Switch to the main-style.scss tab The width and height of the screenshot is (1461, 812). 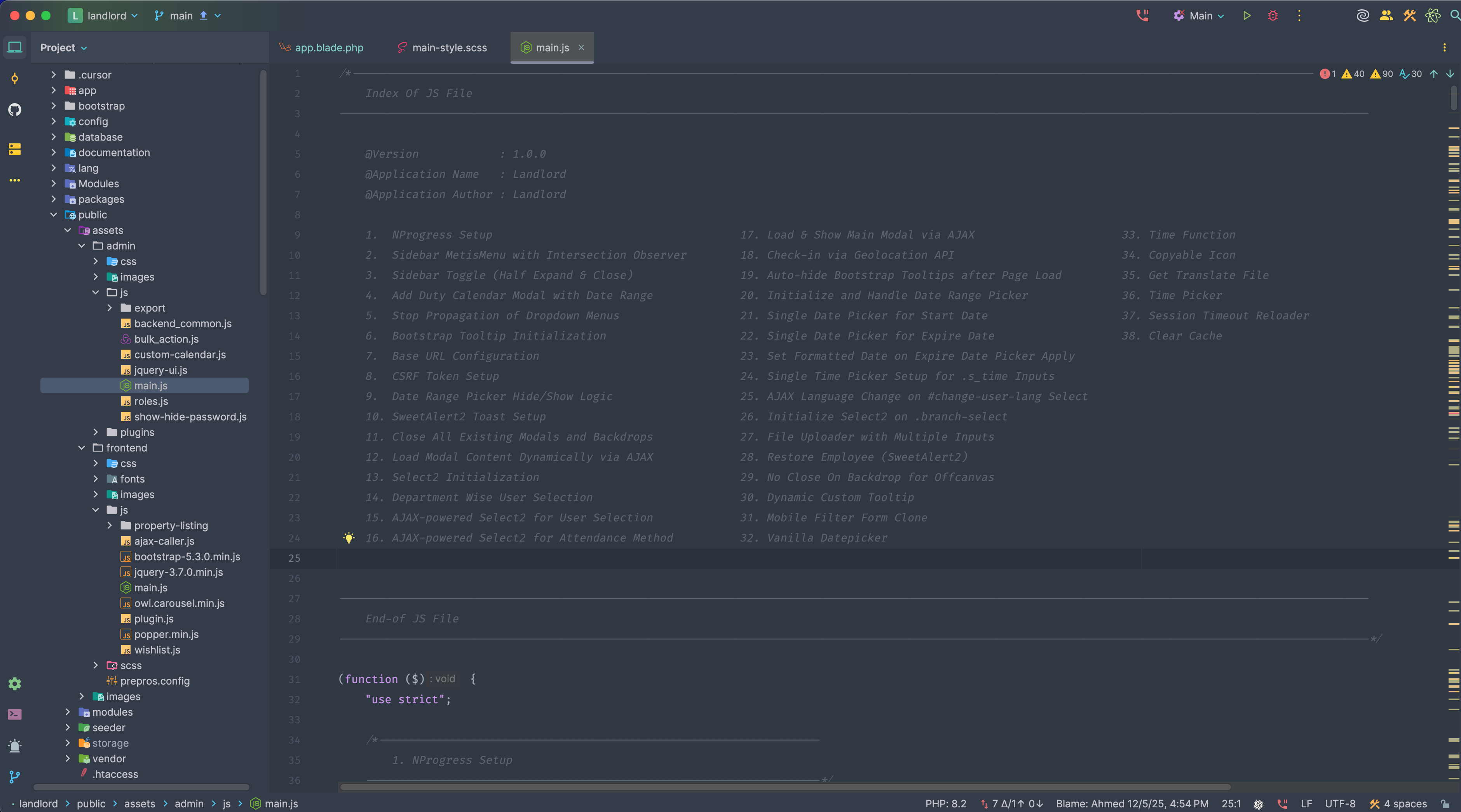tap(449, 48)
